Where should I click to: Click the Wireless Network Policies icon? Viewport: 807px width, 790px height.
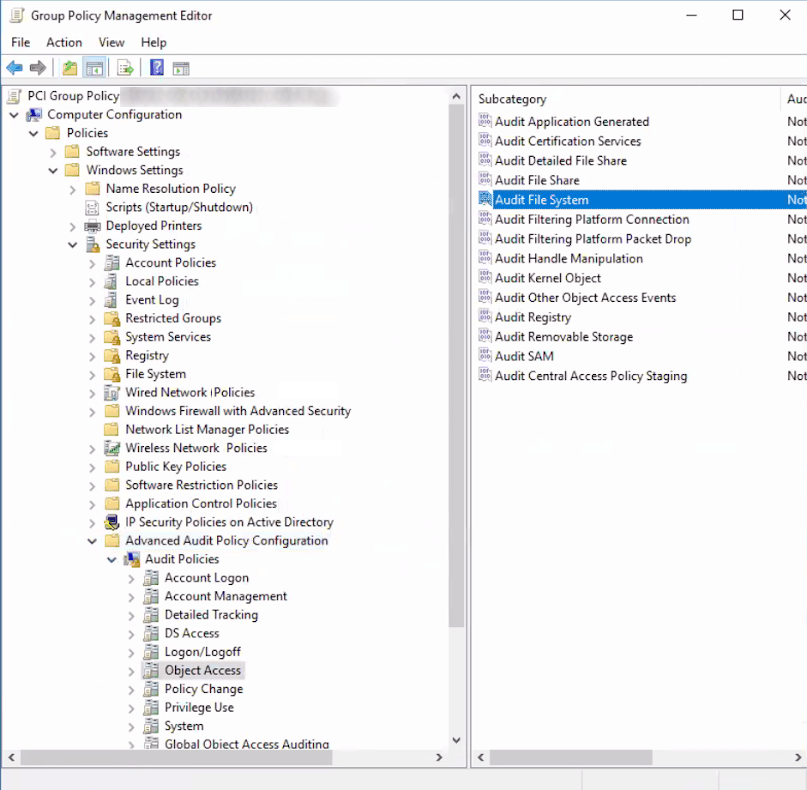click(x=112, y=448)
